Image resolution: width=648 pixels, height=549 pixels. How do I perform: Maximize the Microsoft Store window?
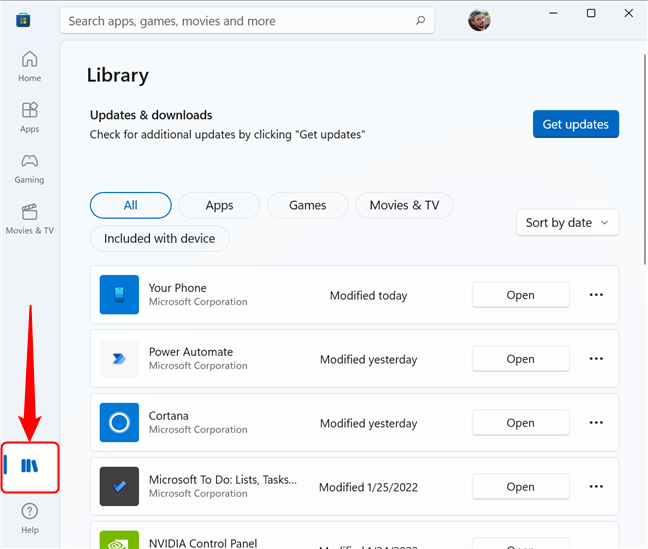(x=591, y=13)
